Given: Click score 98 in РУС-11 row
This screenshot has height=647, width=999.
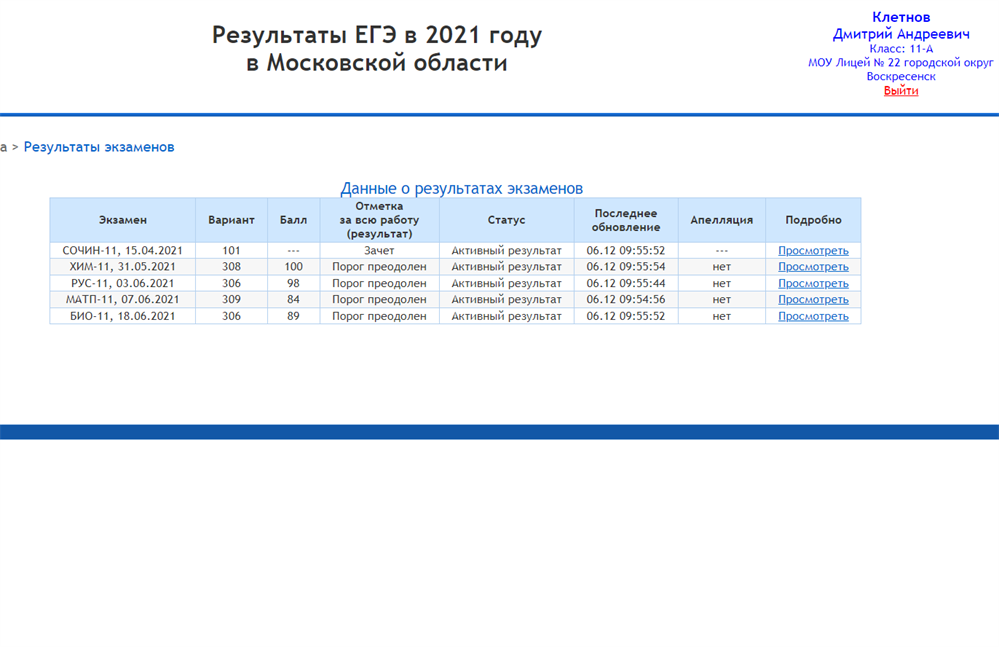Looking at the screenshot, I should click(293, 283).
